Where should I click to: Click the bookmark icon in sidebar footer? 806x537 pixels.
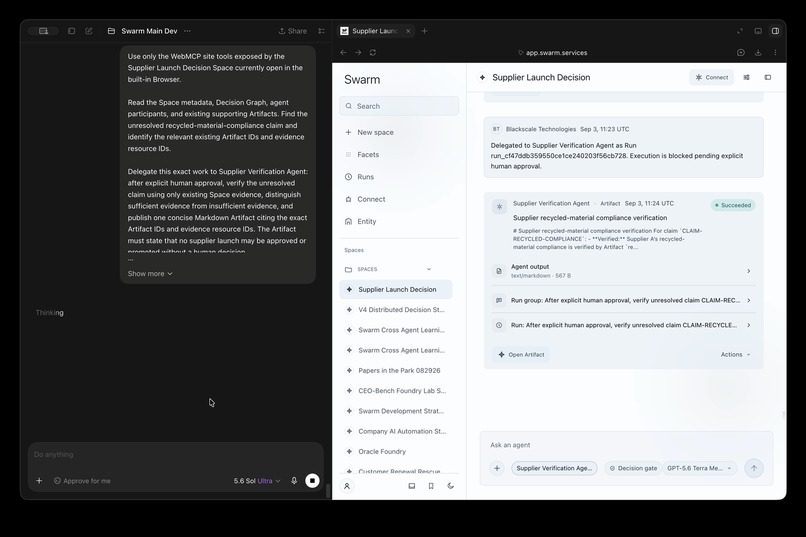pos(431,486)
